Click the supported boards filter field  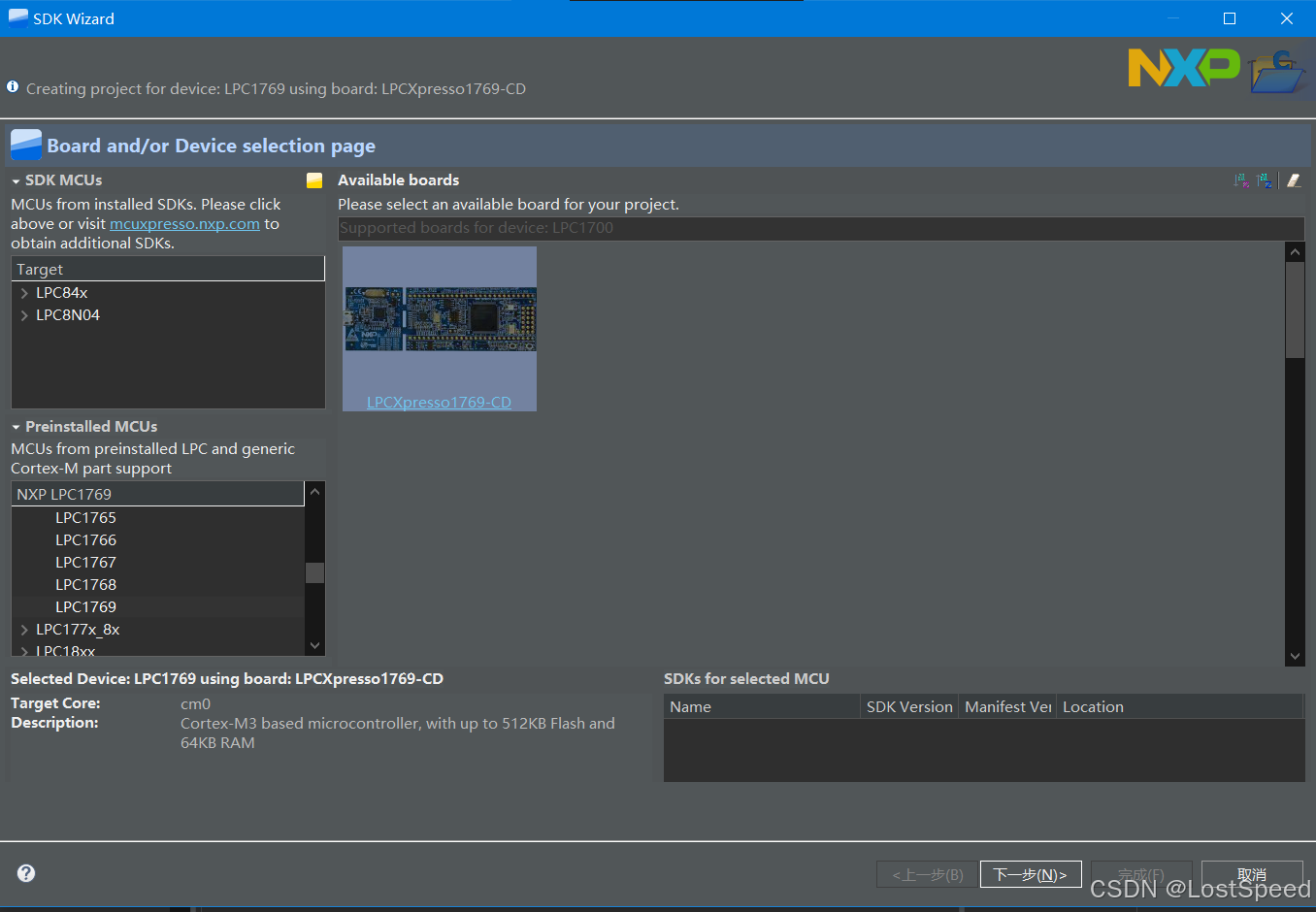click(821, 228)
